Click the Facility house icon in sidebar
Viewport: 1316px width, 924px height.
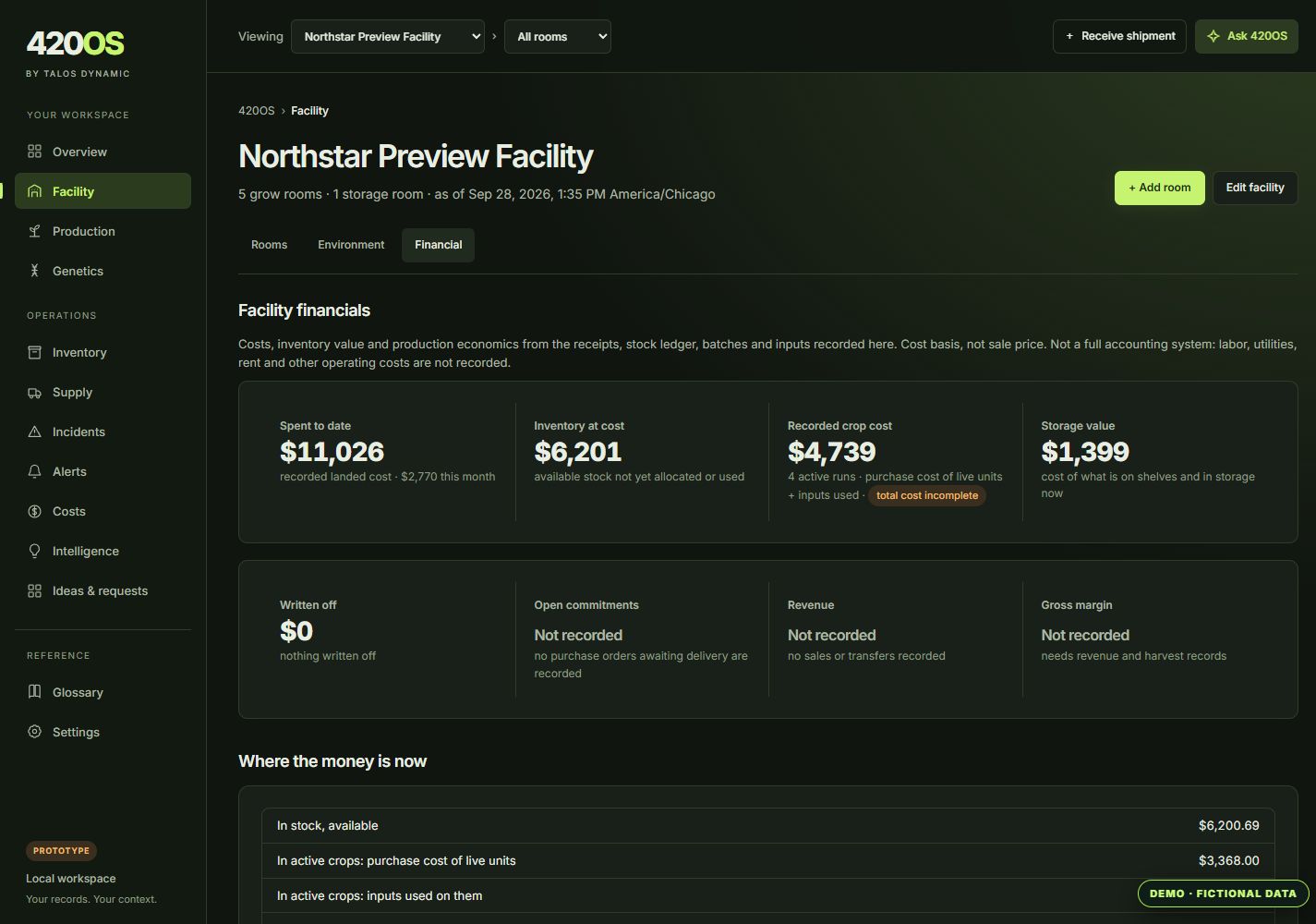34,191
